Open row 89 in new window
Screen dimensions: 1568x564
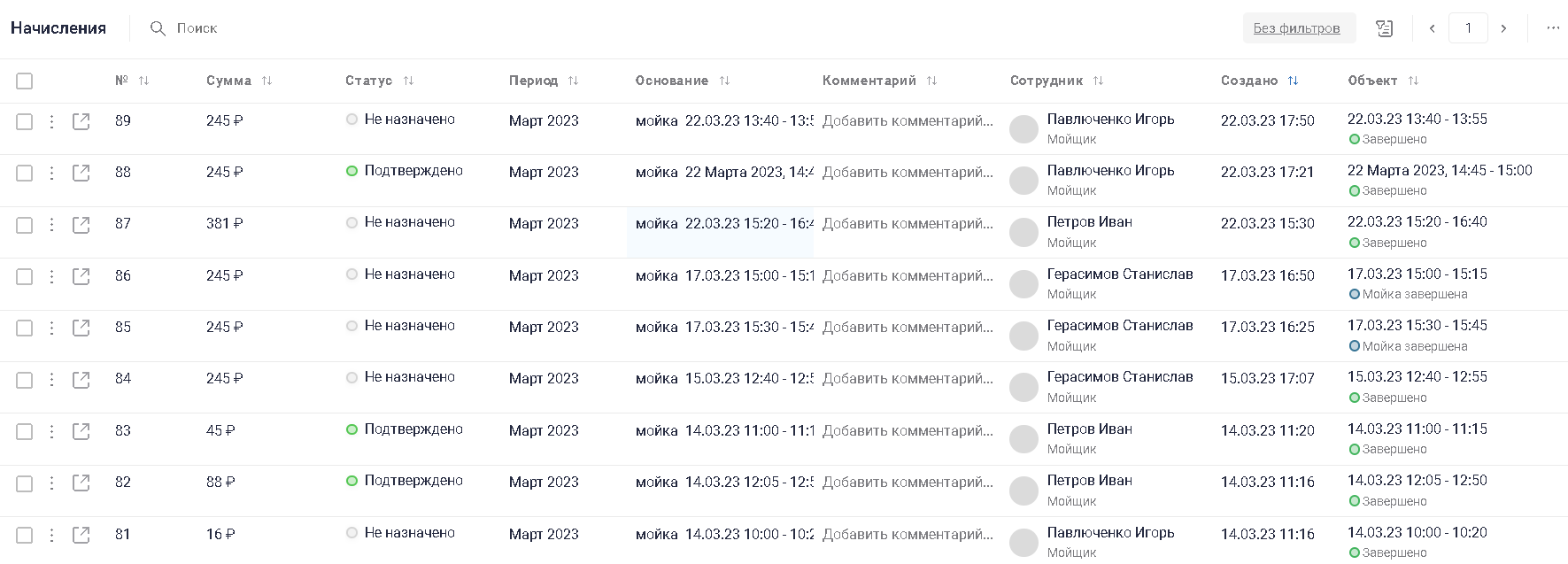[81, 121]
